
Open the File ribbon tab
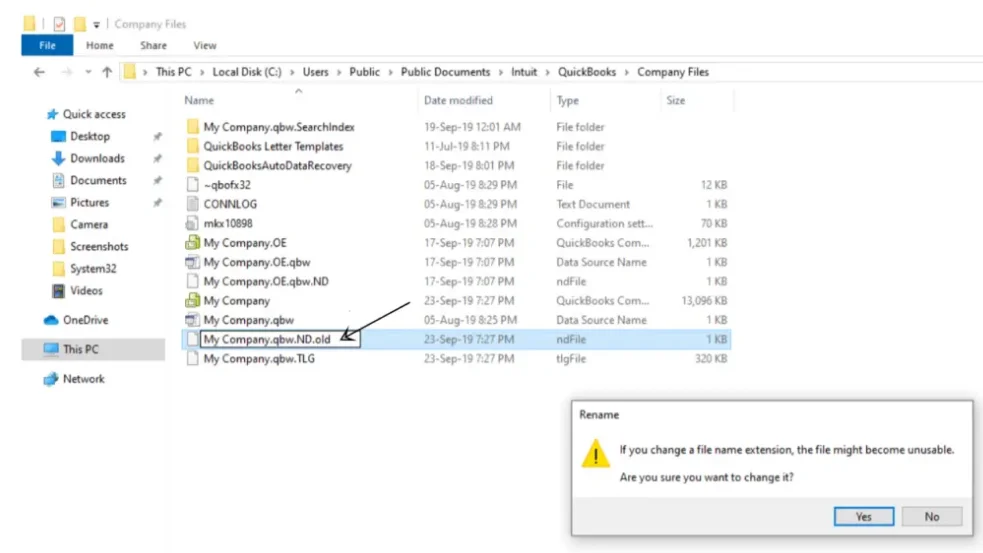click(x=47, y=45)
